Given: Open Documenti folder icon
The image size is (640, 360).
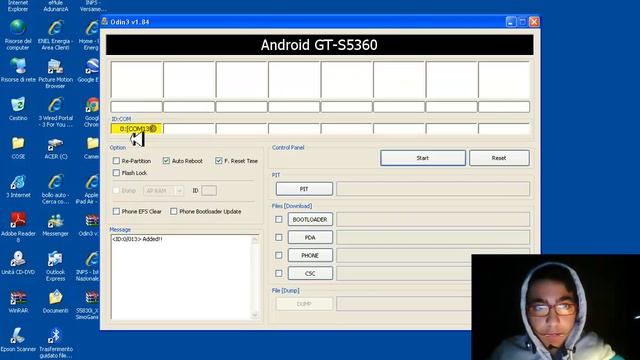Looking at the screenshot, I should 56,301.
